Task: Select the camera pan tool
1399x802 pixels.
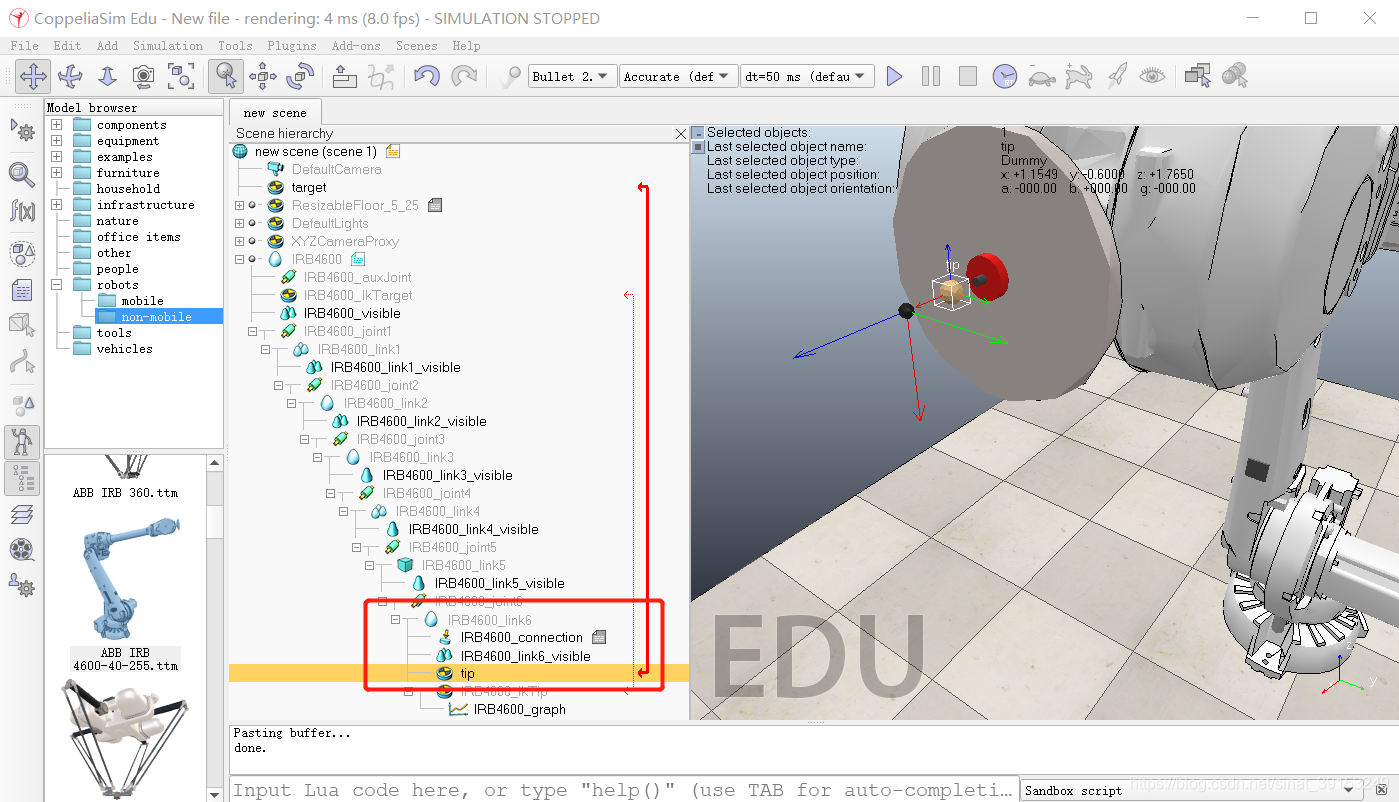Action: point(33,76)
